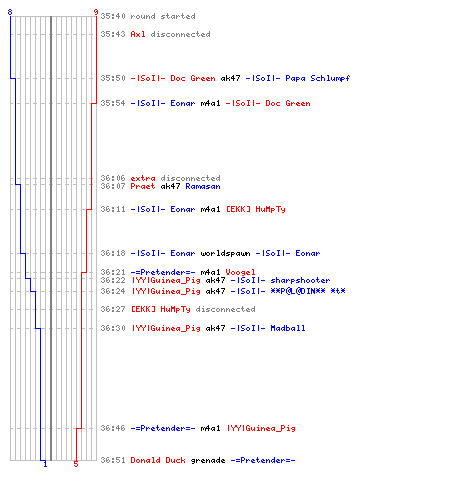Viewport: 450px width, 500px height.
Task: Click the blue final count 1 label
Action: (x=45, y=464)
